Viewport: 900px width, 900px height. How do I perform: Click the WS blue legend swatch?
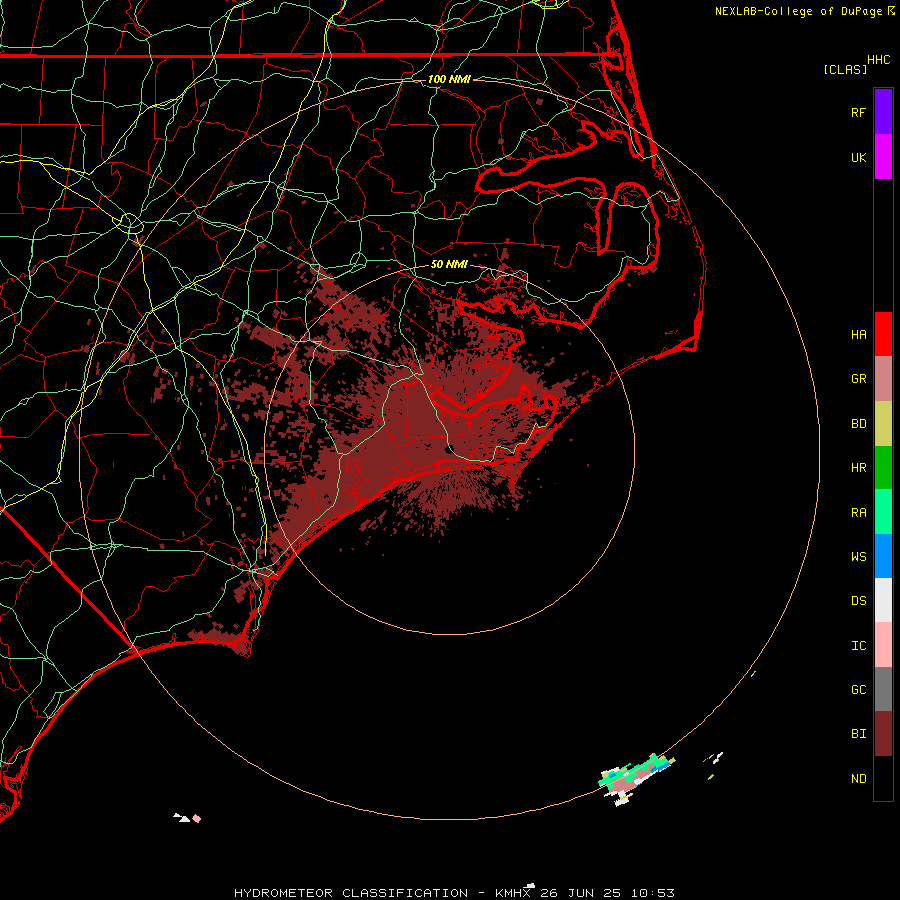(x=883, y=556)
